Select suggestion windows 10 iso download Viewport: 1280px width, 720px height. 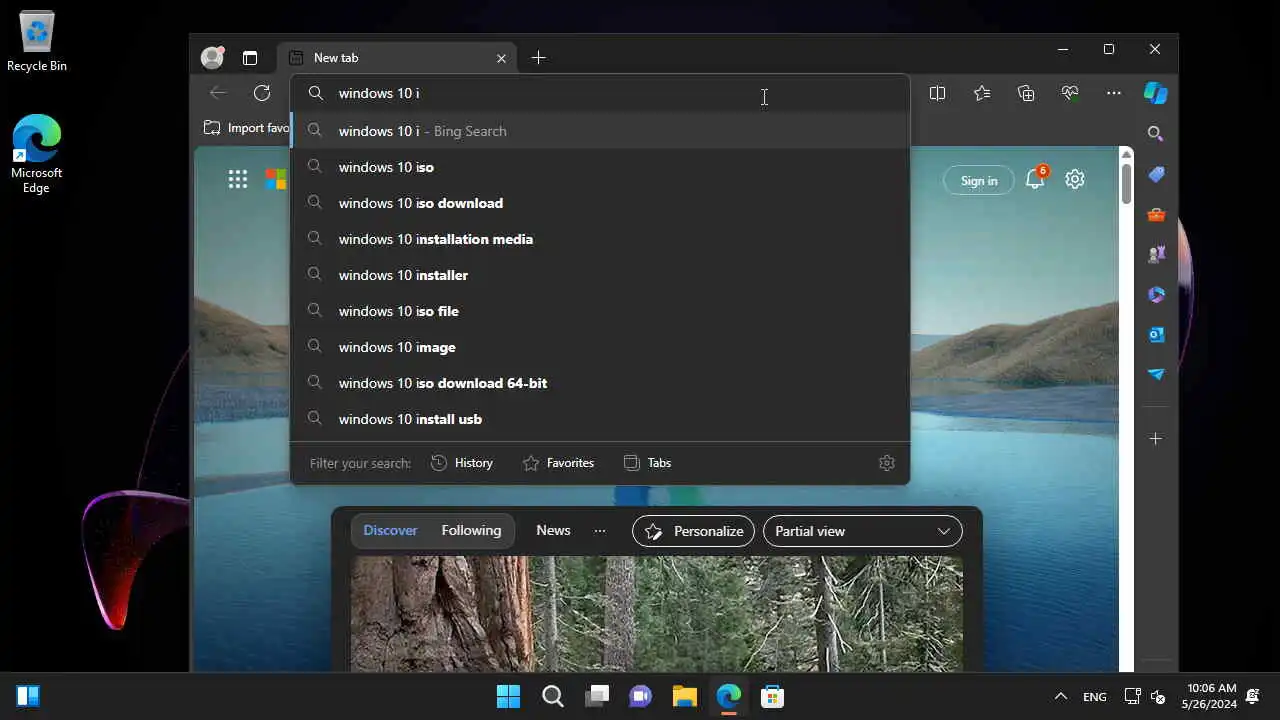click(x=600, y=203)
